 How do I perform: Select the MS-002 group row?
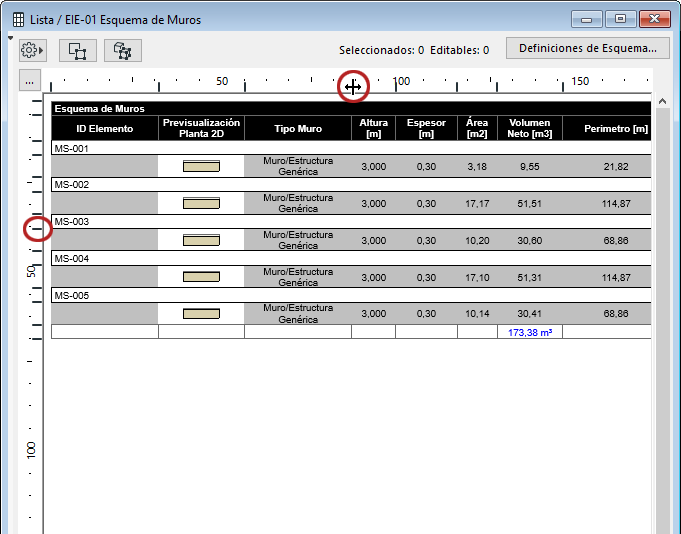click(x=351, y=185)
